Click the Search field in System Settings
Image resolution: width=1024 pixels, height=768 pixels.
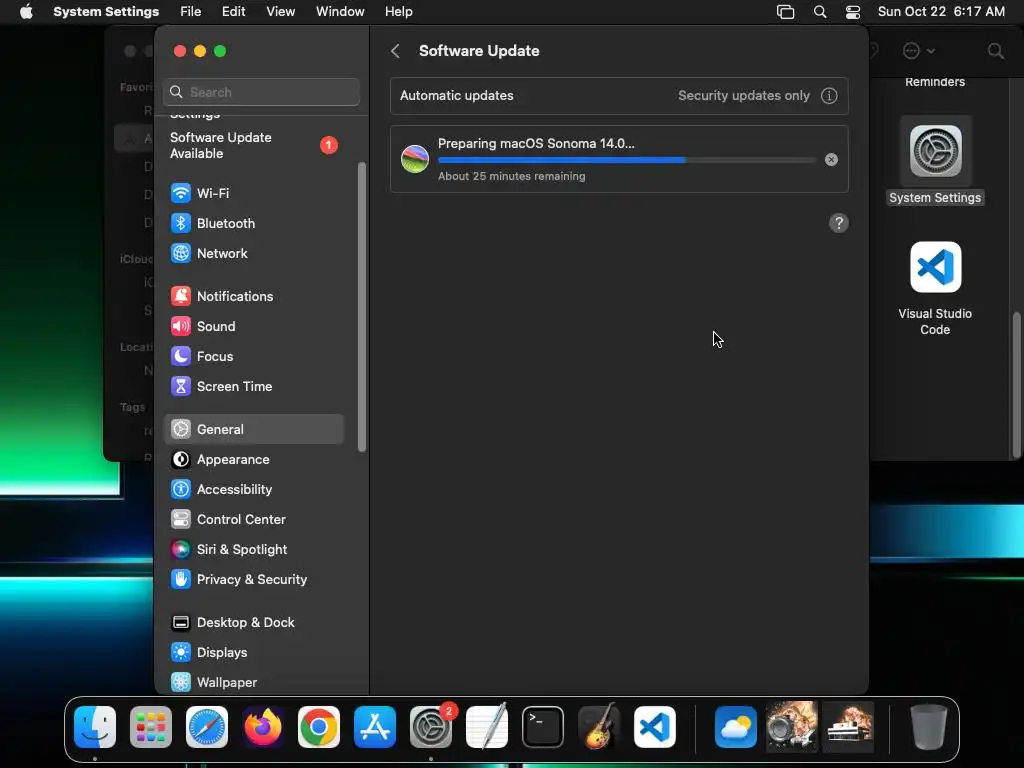point(261,92)
